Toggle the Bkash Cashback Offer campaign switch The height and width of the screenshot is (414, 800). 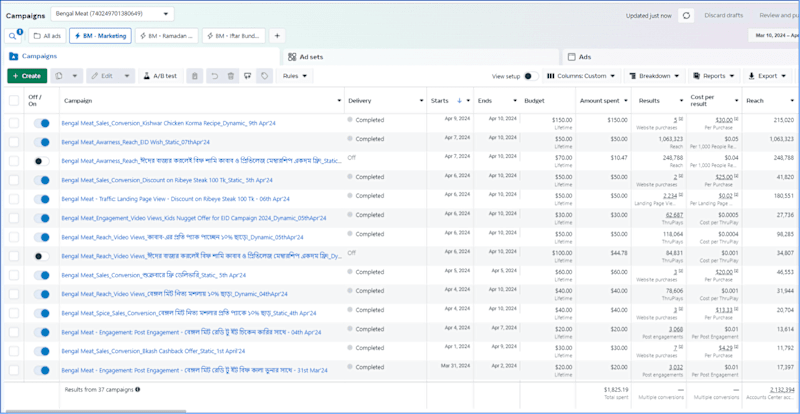coord(41,351)
